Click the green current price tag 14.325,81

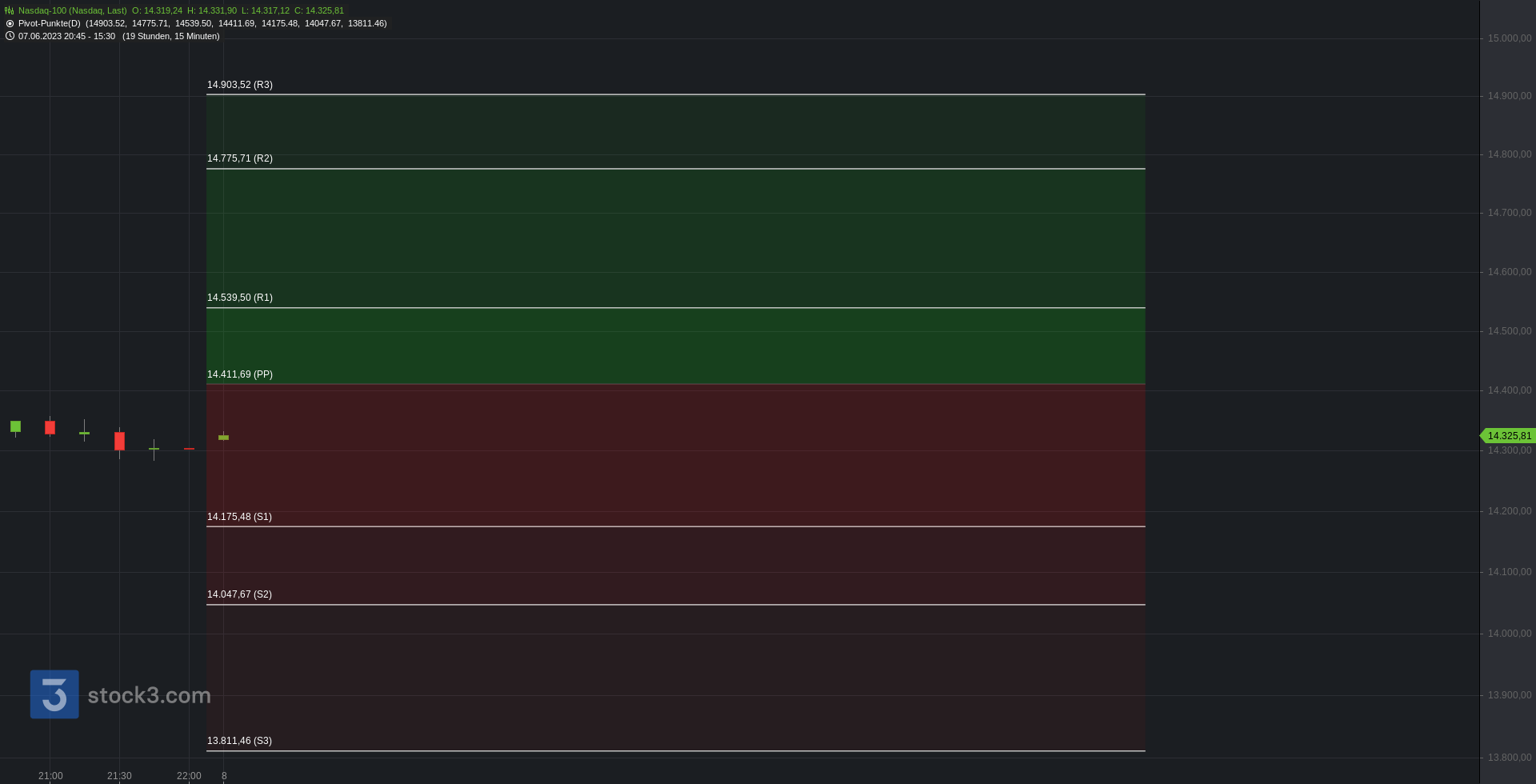(1508, 436)
